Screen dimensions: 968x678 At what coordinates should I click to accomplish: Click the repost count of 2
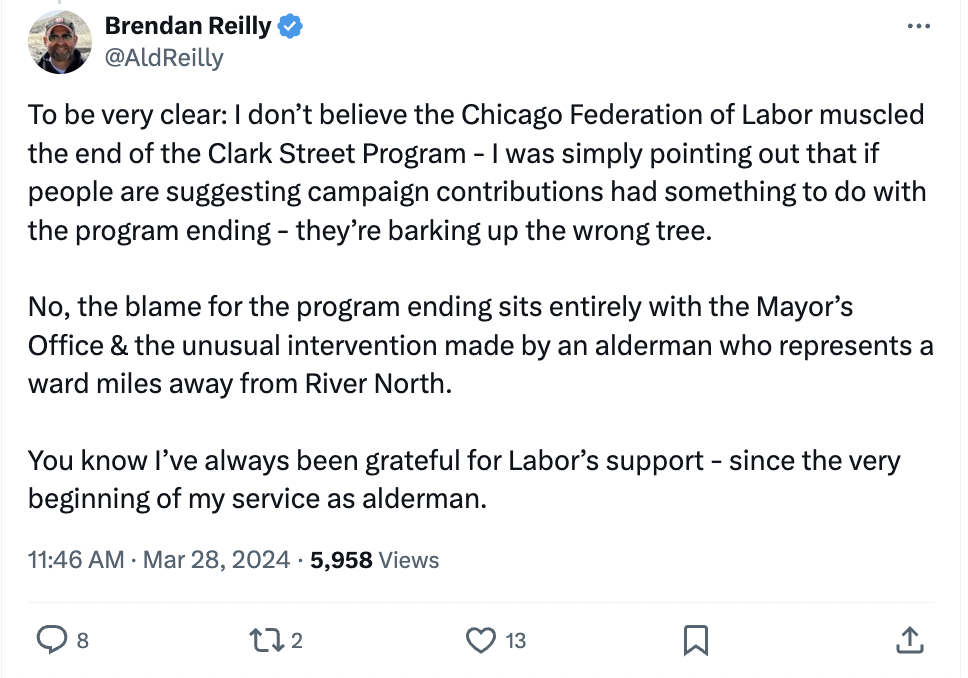[x=296, y=641]
